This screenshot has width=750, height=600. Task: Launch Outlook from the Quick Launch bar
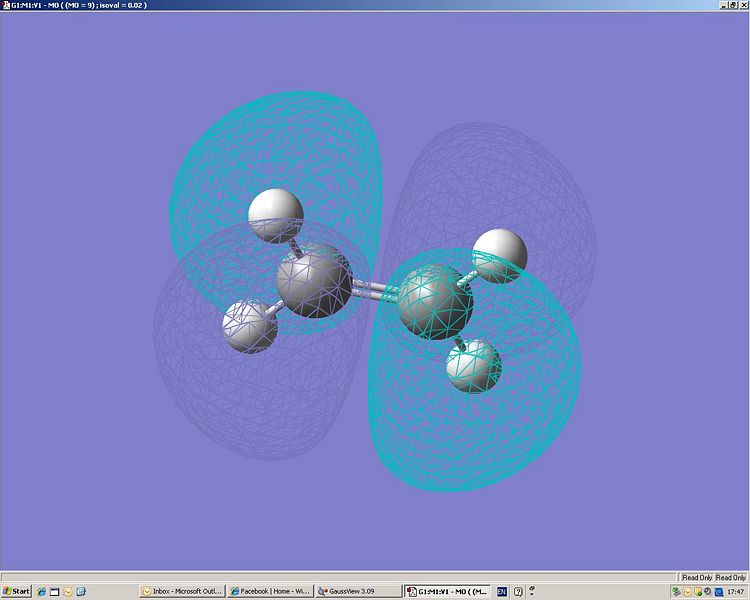pos(68,592)
